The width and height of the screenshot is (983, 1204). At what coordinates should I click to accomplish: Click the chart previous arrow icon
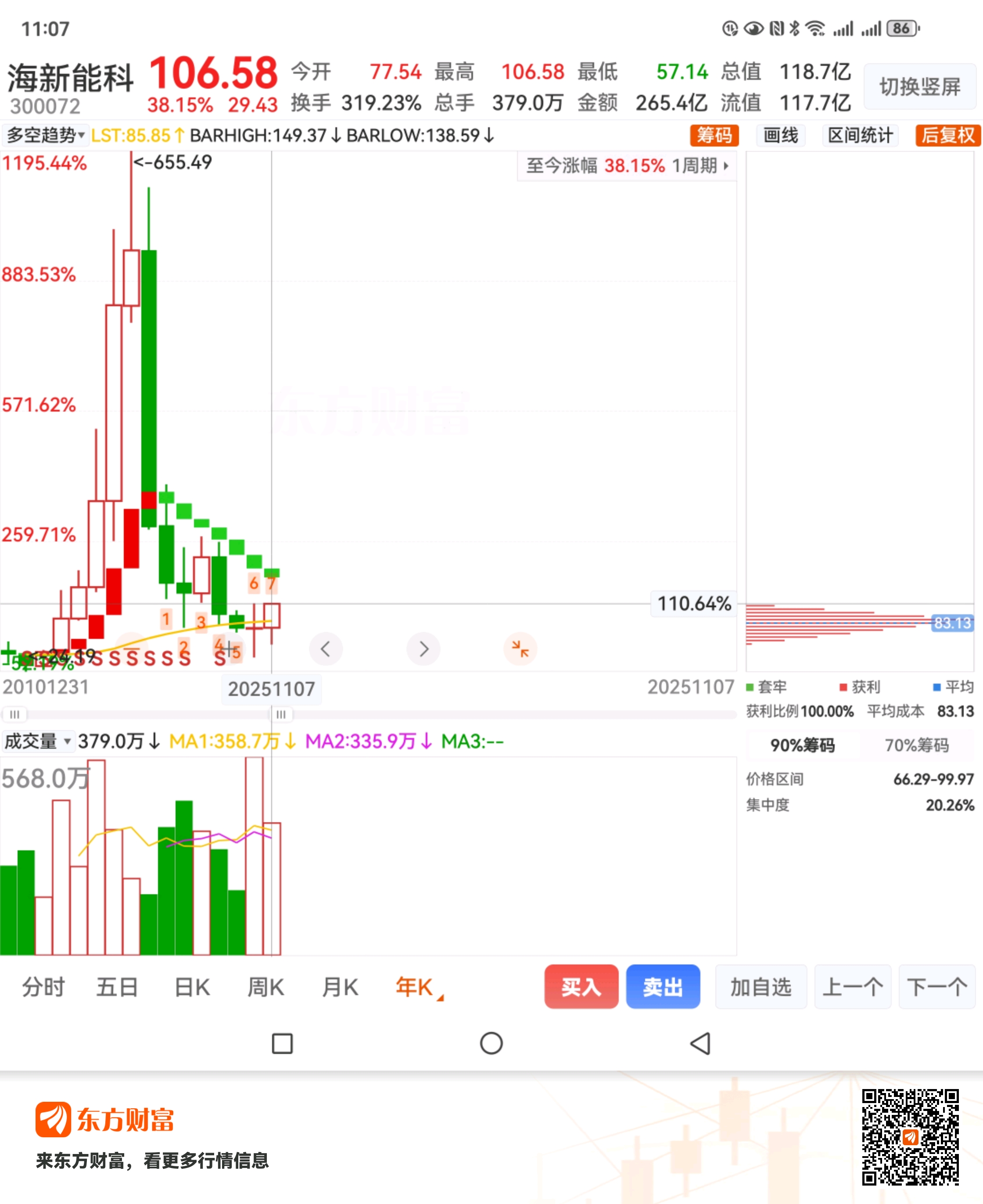[x=326, y=649]
